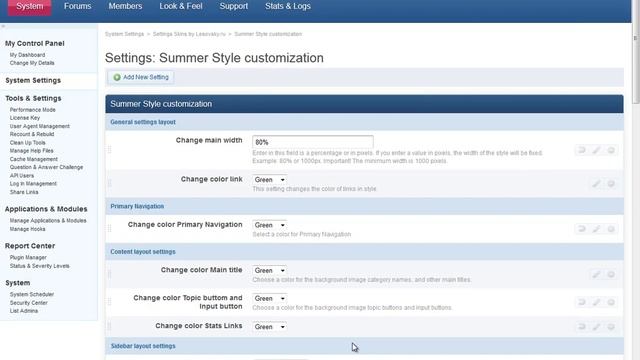
Task: Open Change My Details link
Action: 32,63
